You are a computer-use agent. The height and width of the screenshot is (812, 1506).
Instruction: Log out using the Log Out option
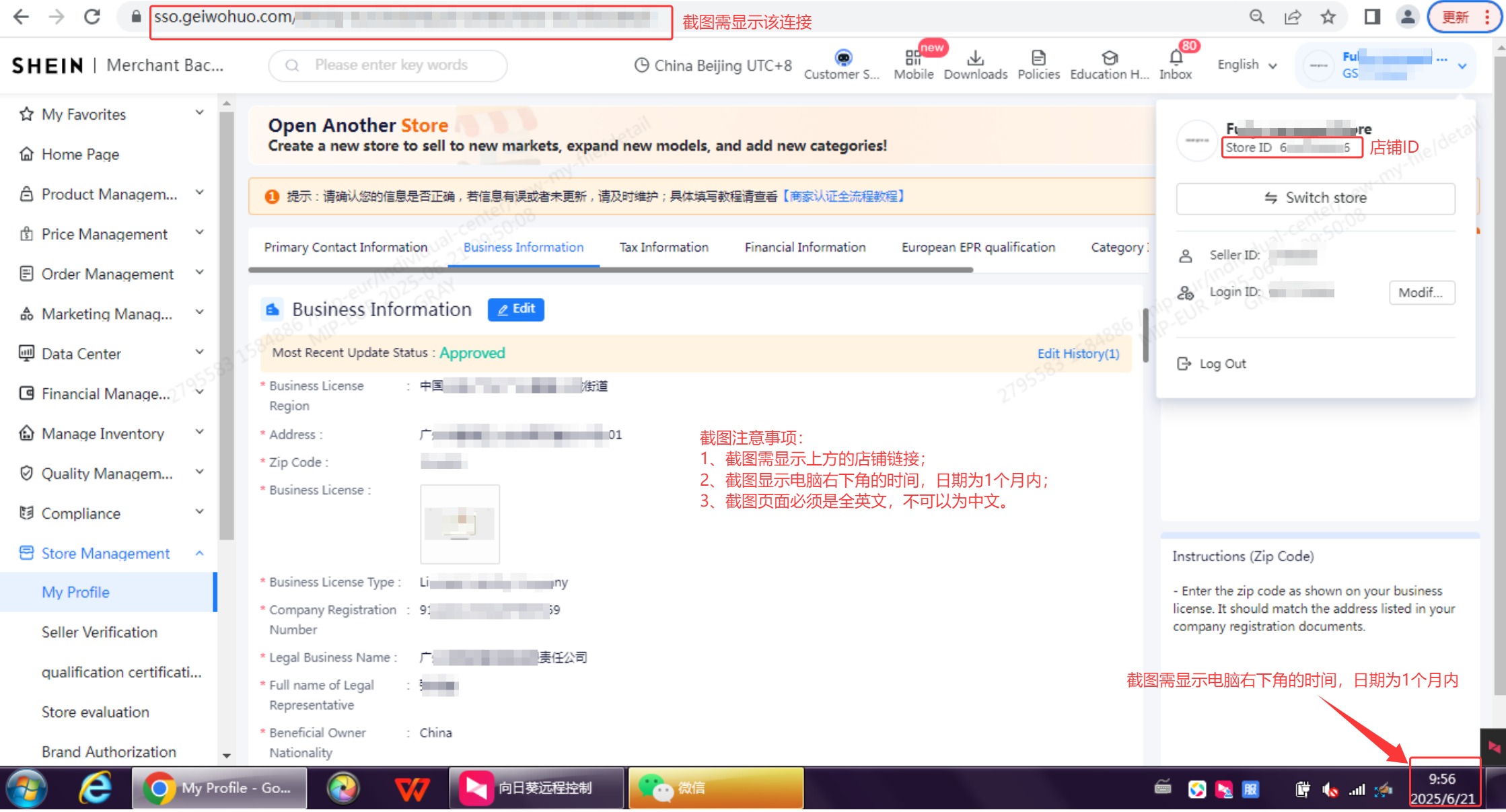(1221, 363)
